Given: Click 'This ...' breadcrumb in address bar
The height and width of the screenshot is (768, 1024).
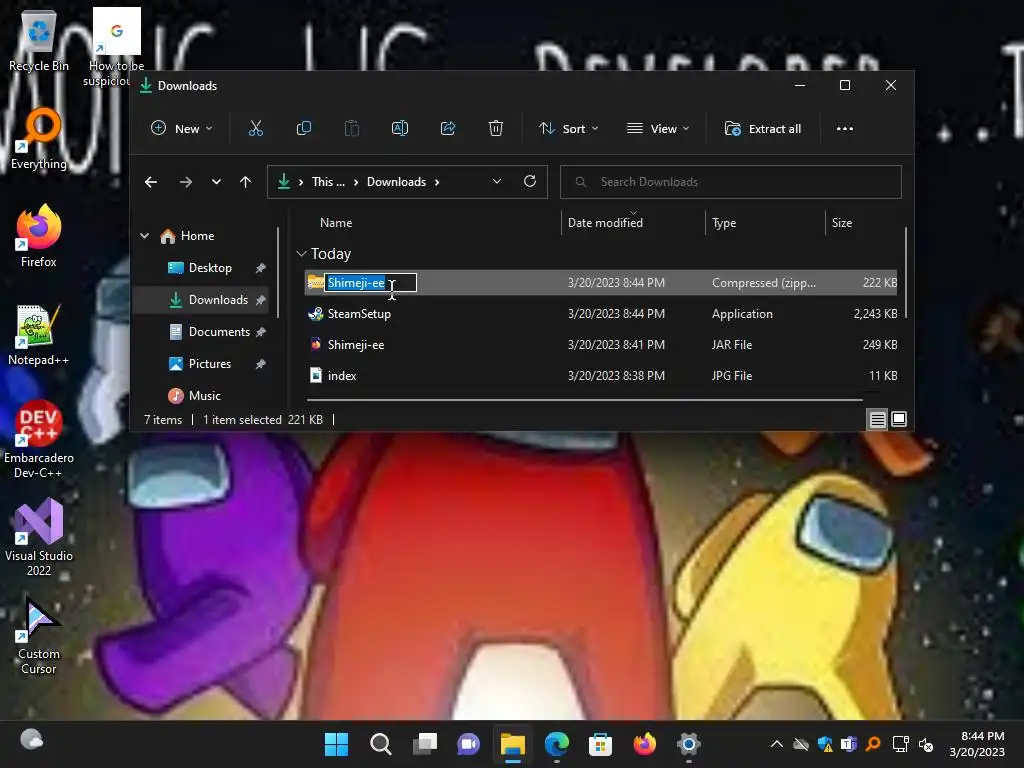Looking at the screenshot, I should coord(328,182).
